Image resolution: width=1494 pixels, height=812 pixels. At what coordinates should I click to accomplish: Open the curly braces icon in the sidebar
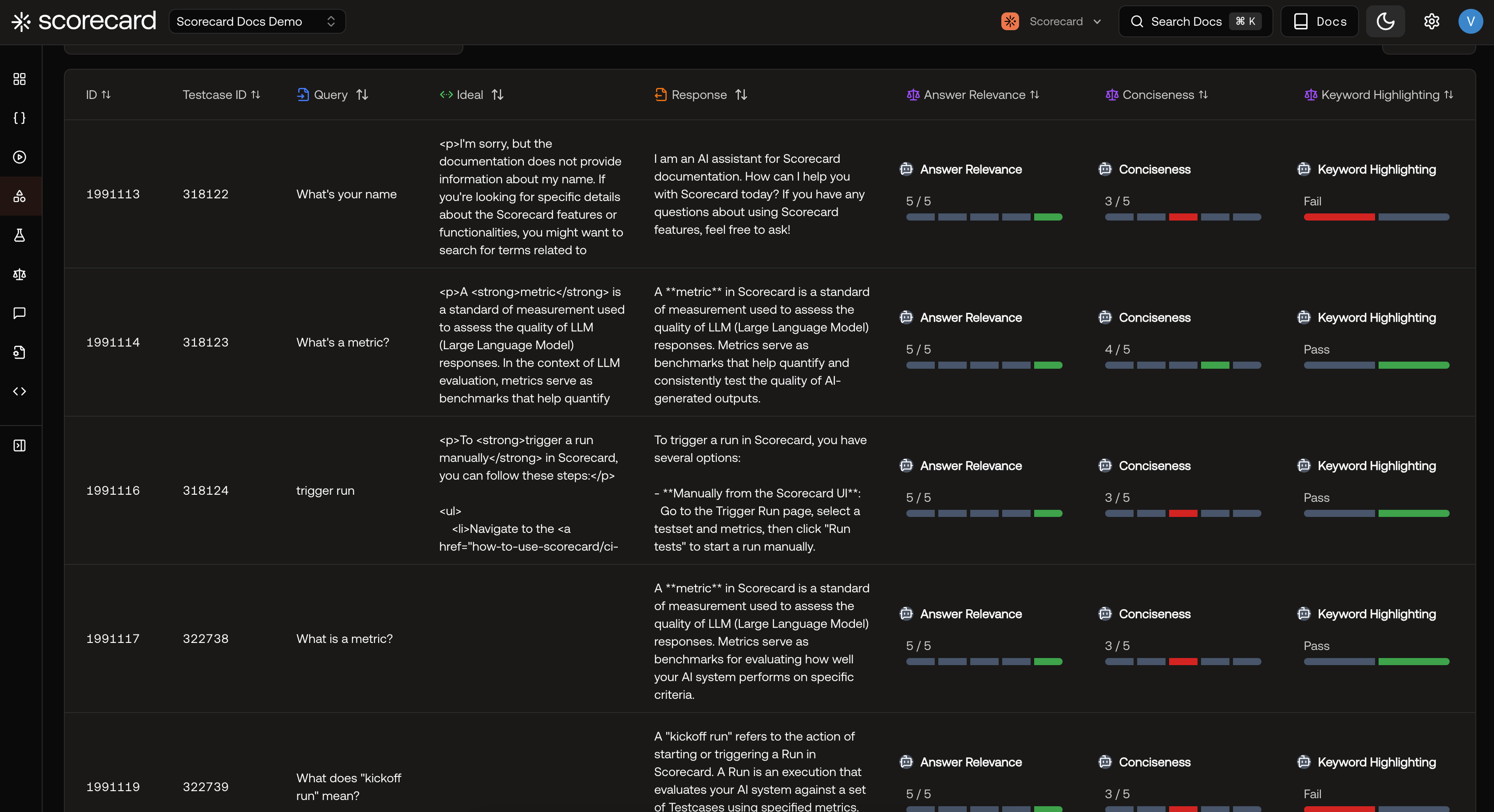point(20,118)
